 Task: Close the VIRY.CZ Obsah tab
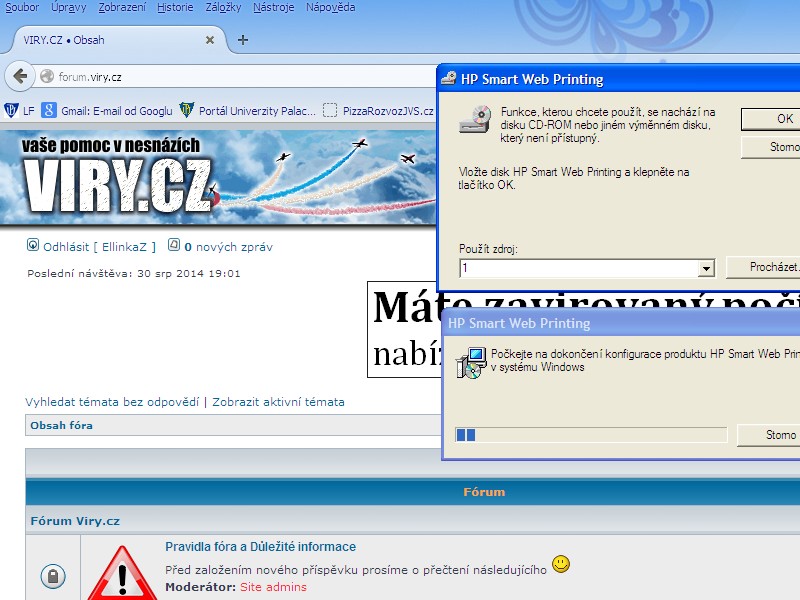[x=209, y=40]
